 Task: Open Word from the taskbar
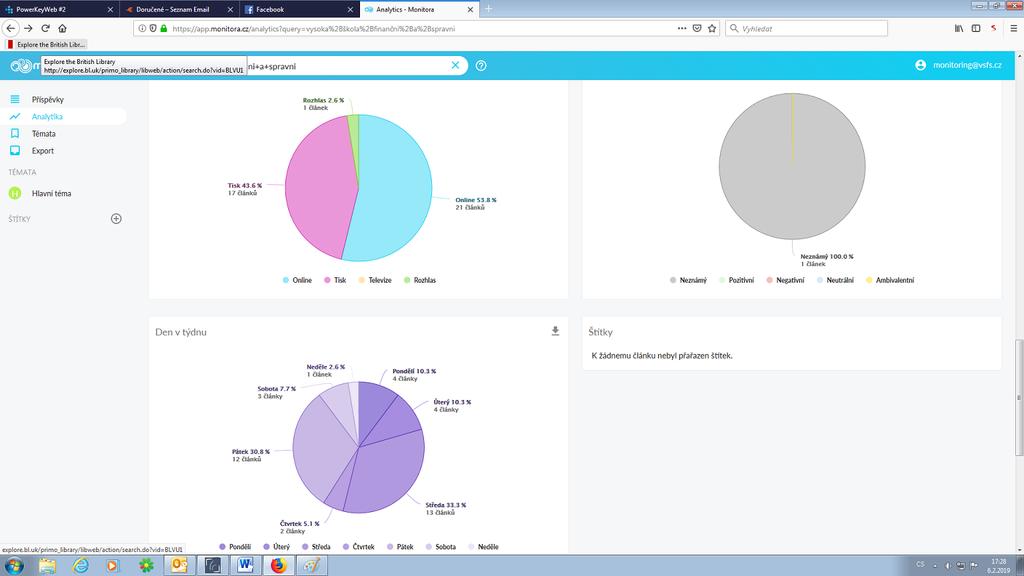point(245,566)
